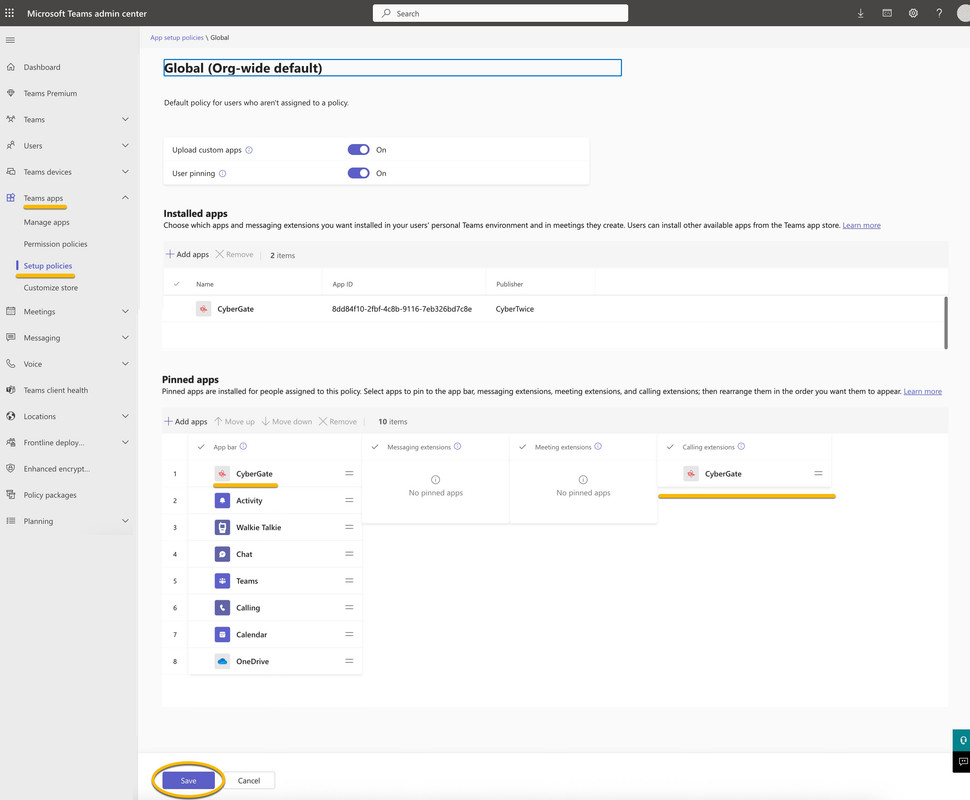The image size is (970, 800).
Task: Click Add apps under Installed apps
Action: 187,254
